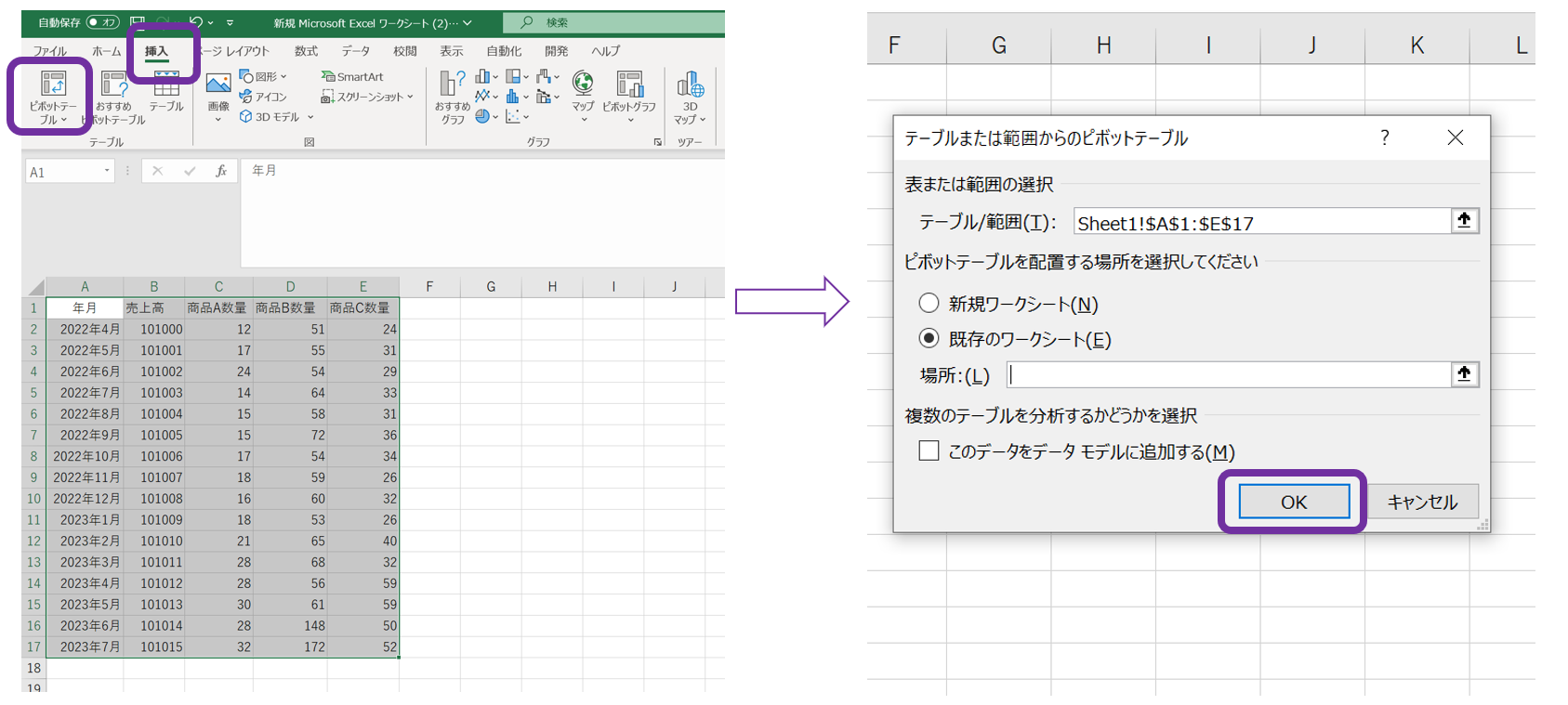Viewport: 1568px width, 705px height.
Task: Expand the PivotChart dropdown arrow
Action: 629,119
